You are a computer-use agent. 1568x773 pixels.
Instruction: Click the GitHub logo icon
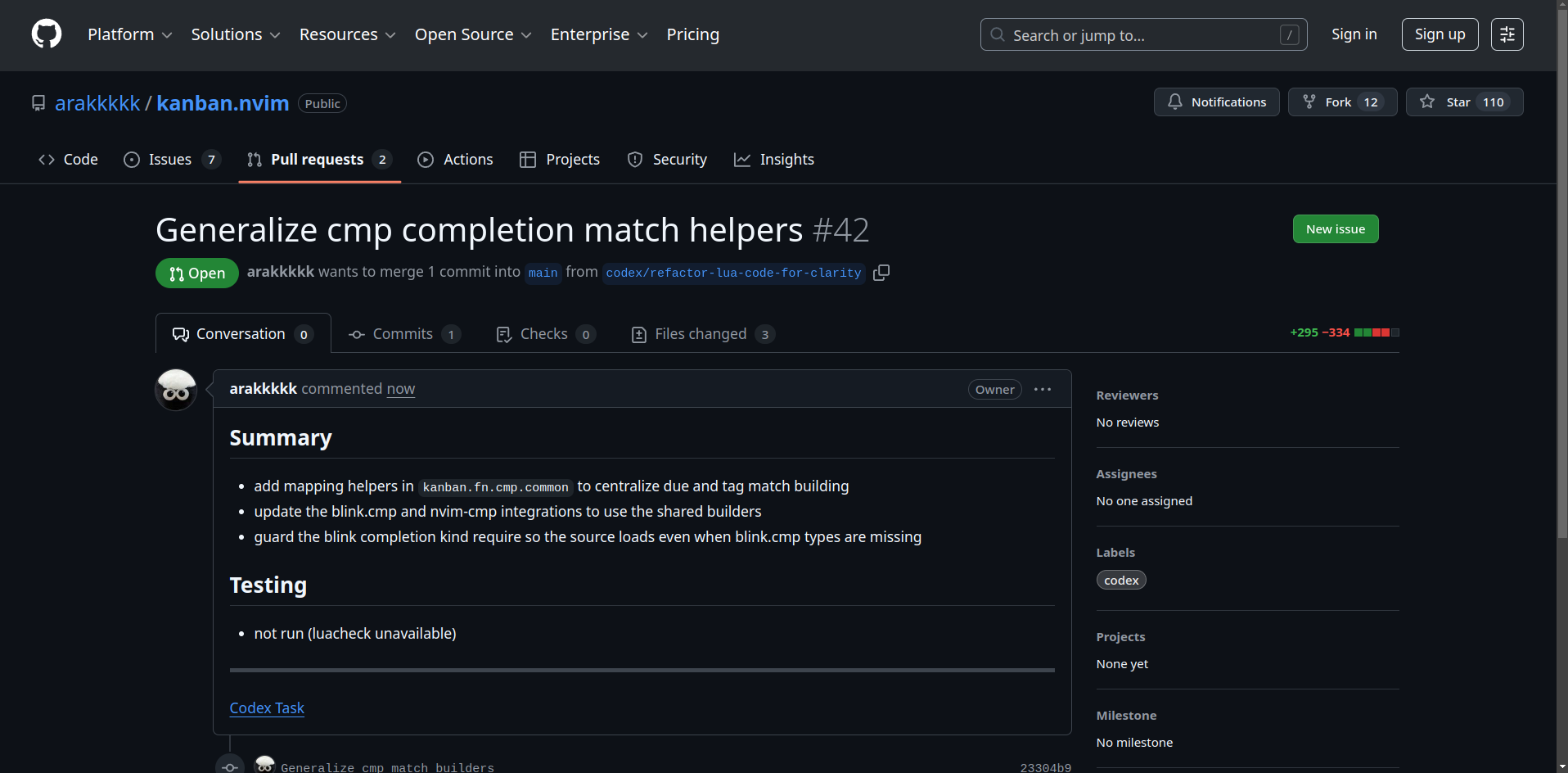(47, 34)
